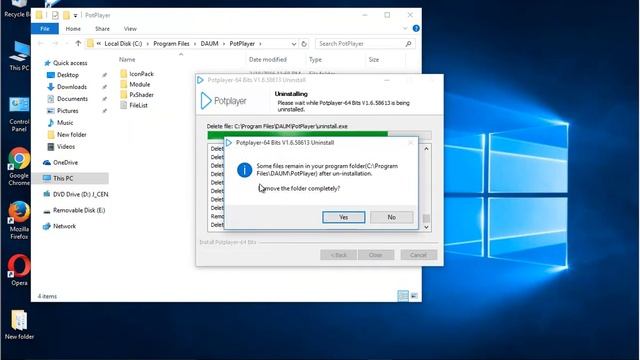Click the Back button in uninstaller
The width and height of the screenshot is (640, 360).
(338, 255)
